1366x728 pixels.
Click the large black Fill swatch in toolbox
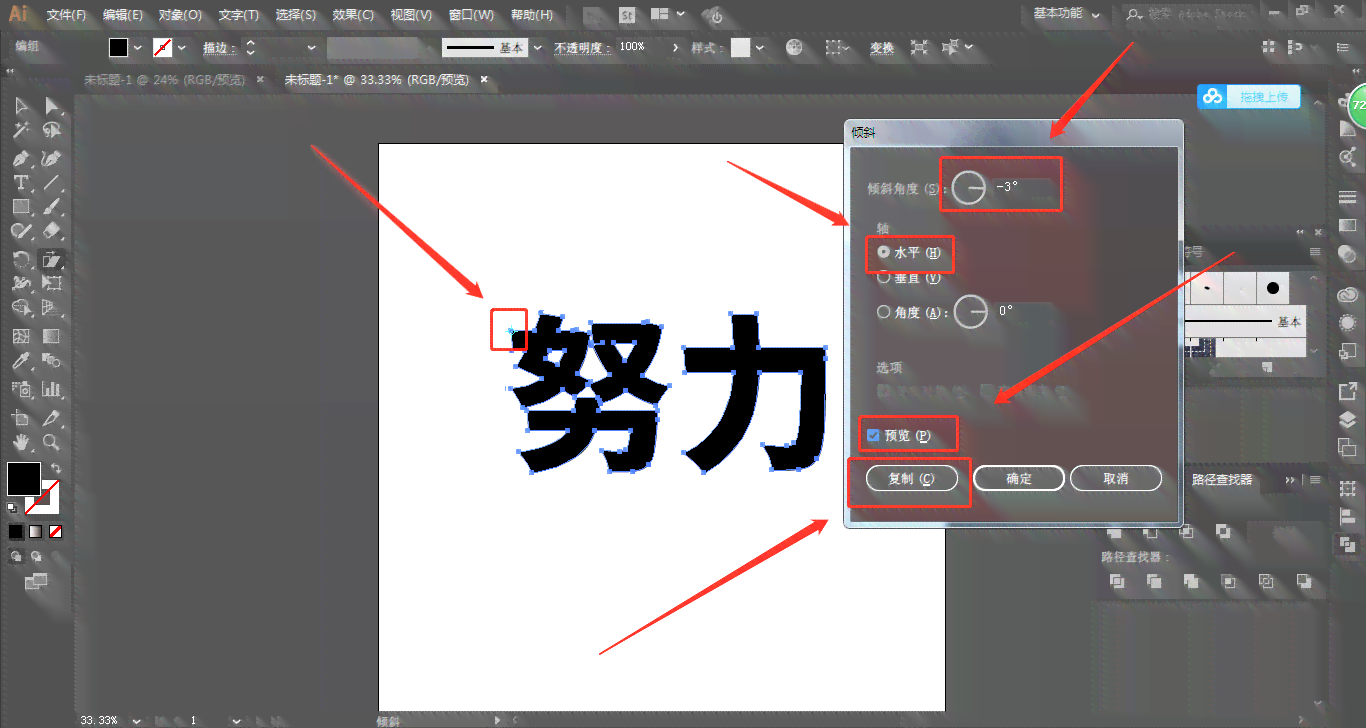point(24,478)
